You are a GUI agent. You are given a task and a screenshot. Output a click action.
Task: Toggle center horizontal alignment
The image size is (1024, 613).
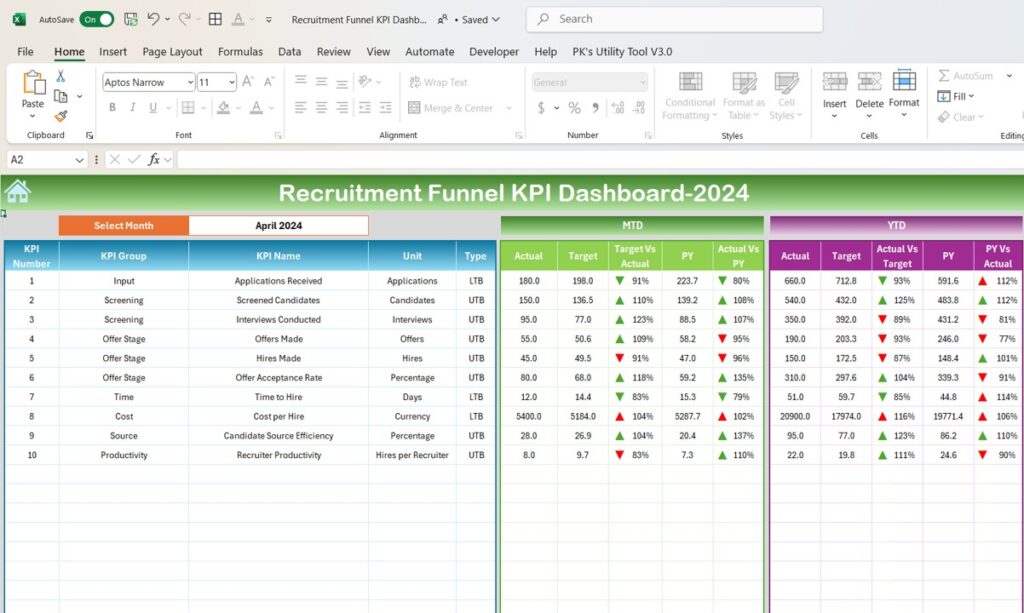click(321, 108)
